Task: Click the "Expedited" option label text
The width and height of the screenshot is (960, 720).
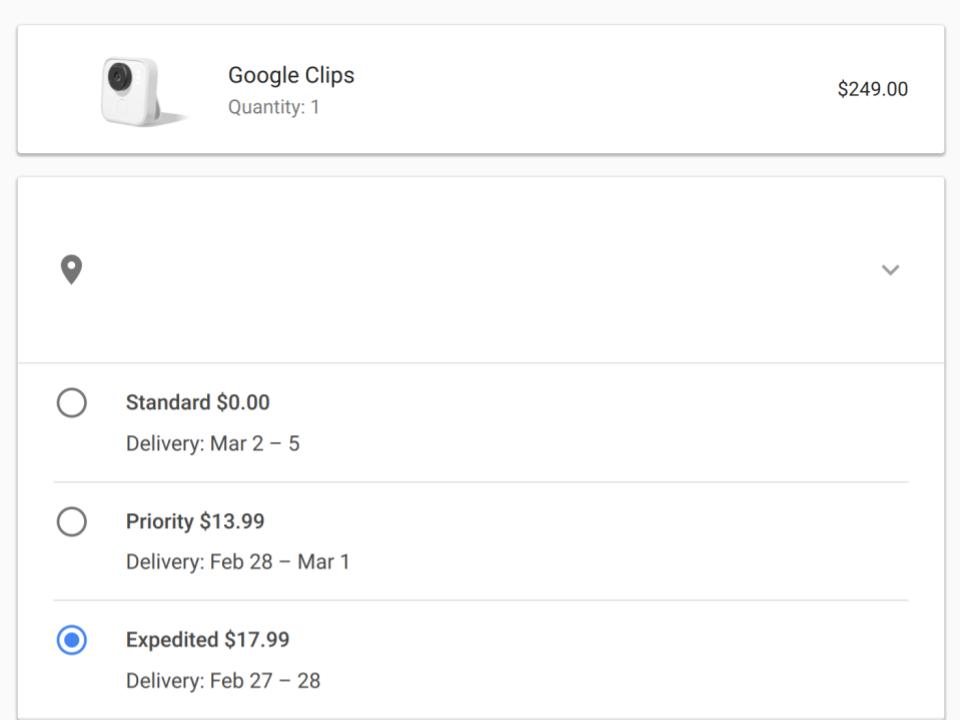Action: click(172, 640)
